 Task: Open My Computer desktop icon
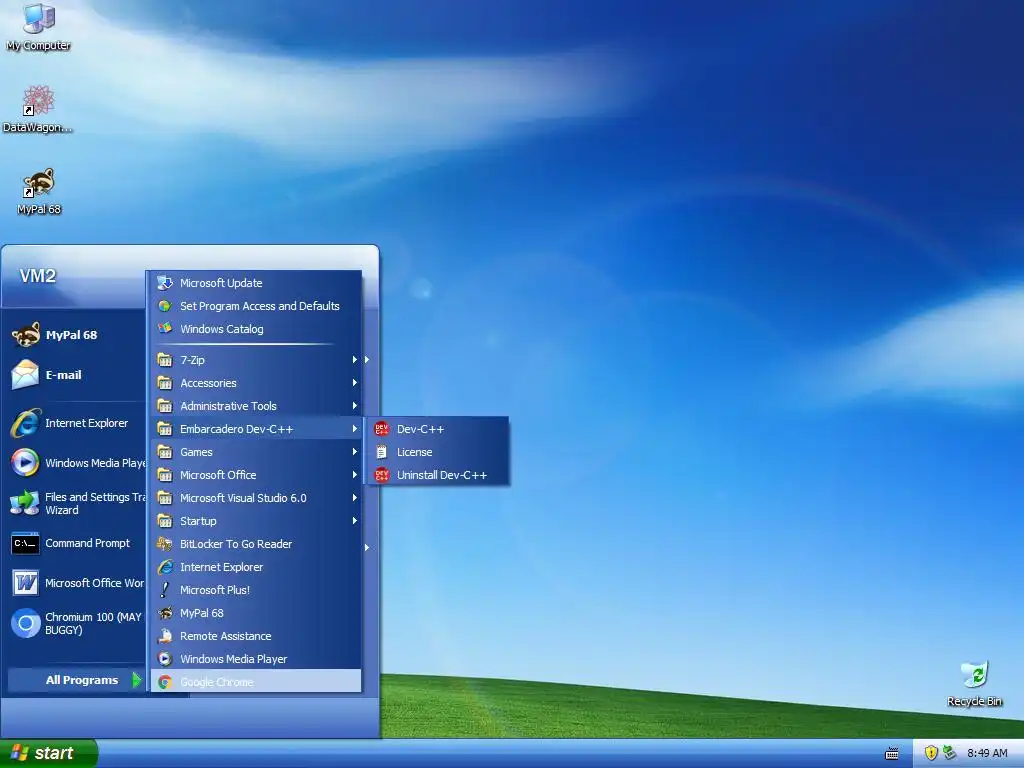[38, 26]
